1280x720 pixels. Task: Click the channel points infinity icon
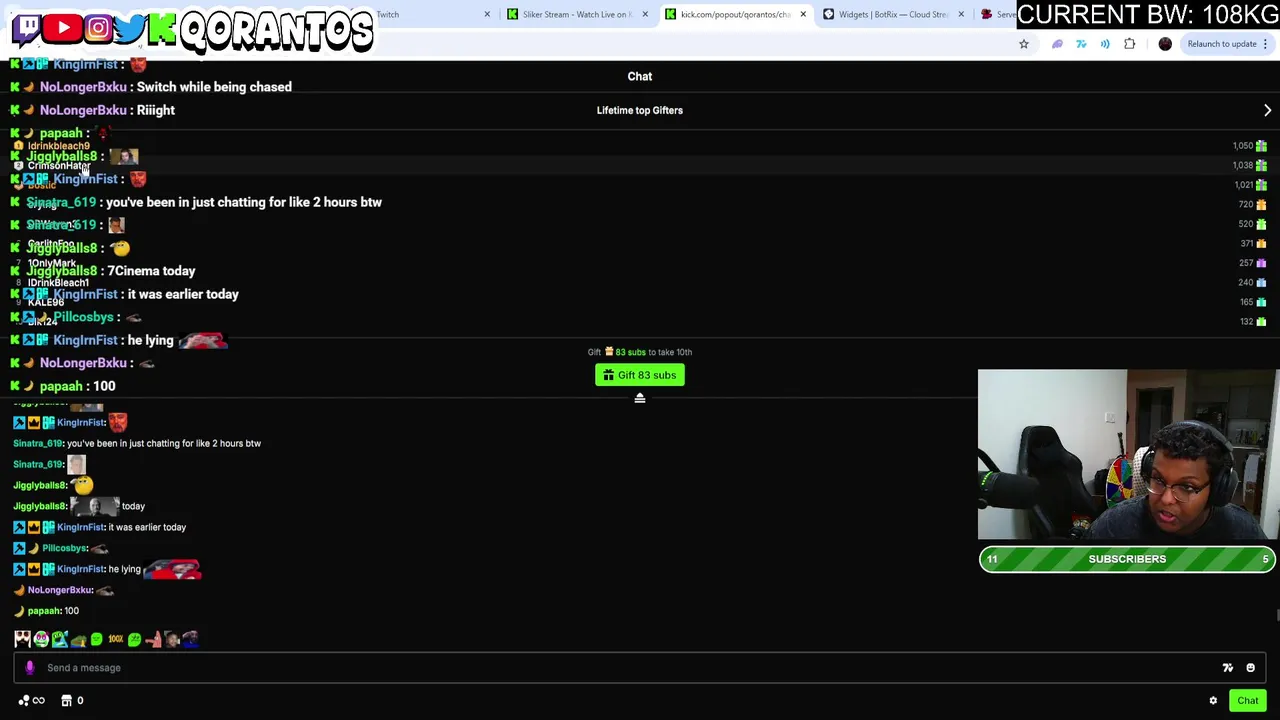(32, 701)
